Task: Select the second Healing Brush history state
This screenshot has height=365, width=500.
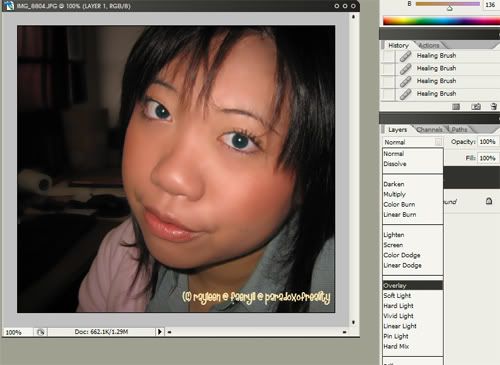Action: (447, 68)
